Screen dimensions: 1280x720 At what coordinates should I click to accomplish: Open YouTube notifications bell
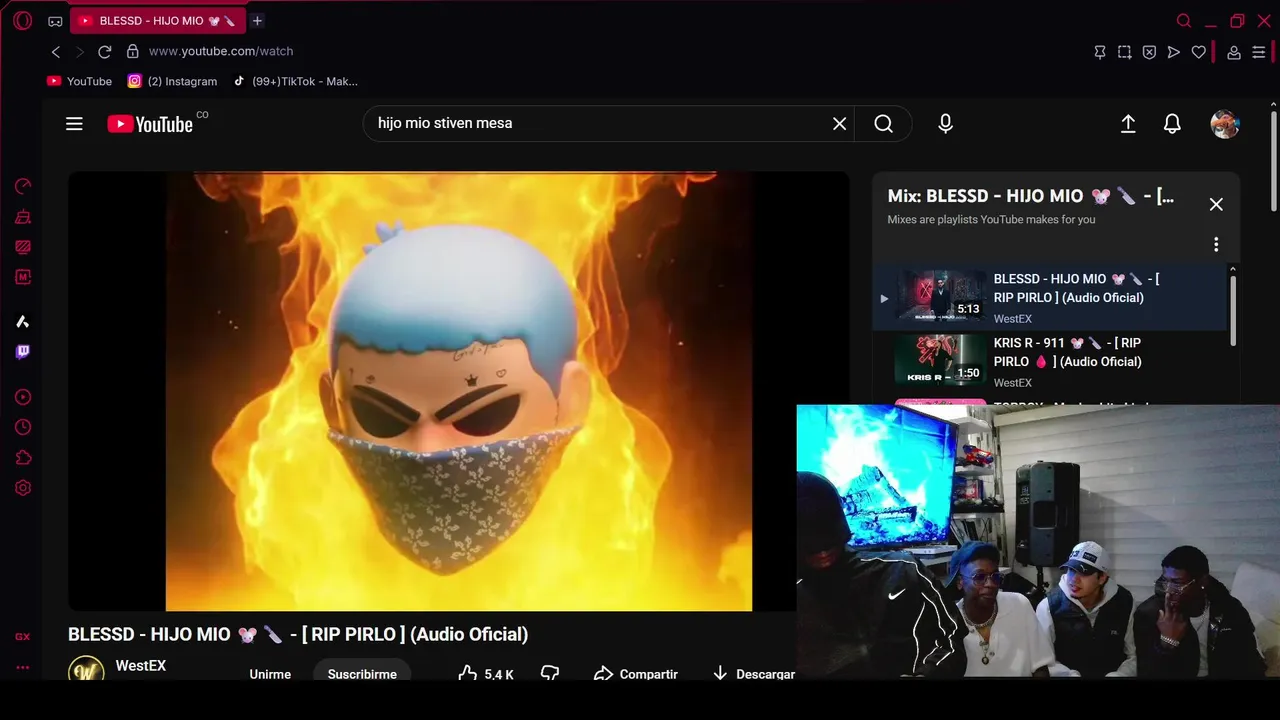coord(1172,124)
